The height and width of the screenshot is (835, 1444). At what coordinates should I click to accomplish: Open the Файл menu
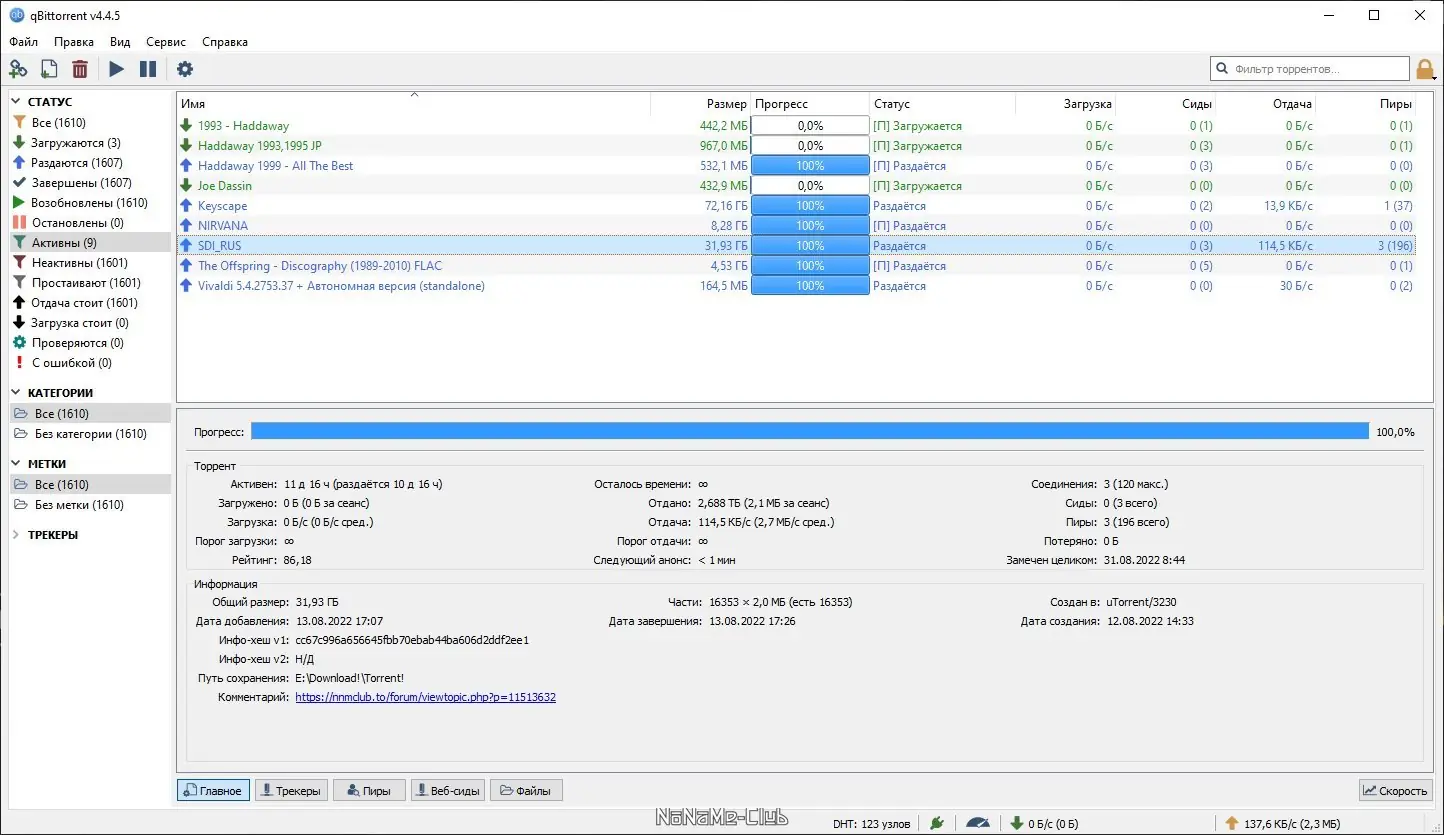click(24, 42)
